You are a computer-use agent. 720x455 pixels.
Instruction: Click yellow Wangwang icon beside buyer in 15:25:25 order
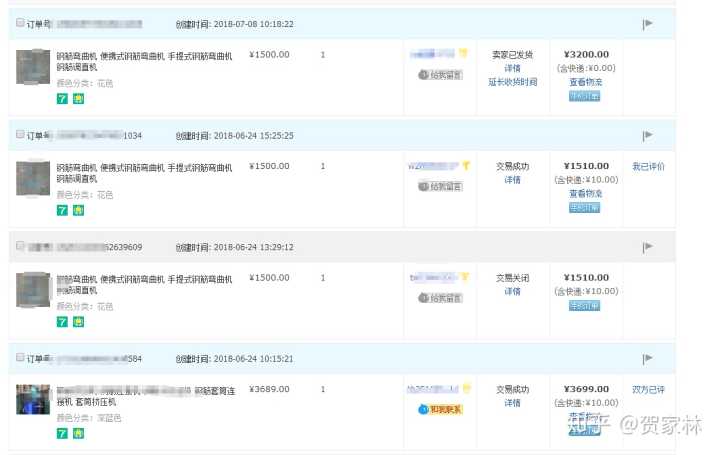point(466,165)
